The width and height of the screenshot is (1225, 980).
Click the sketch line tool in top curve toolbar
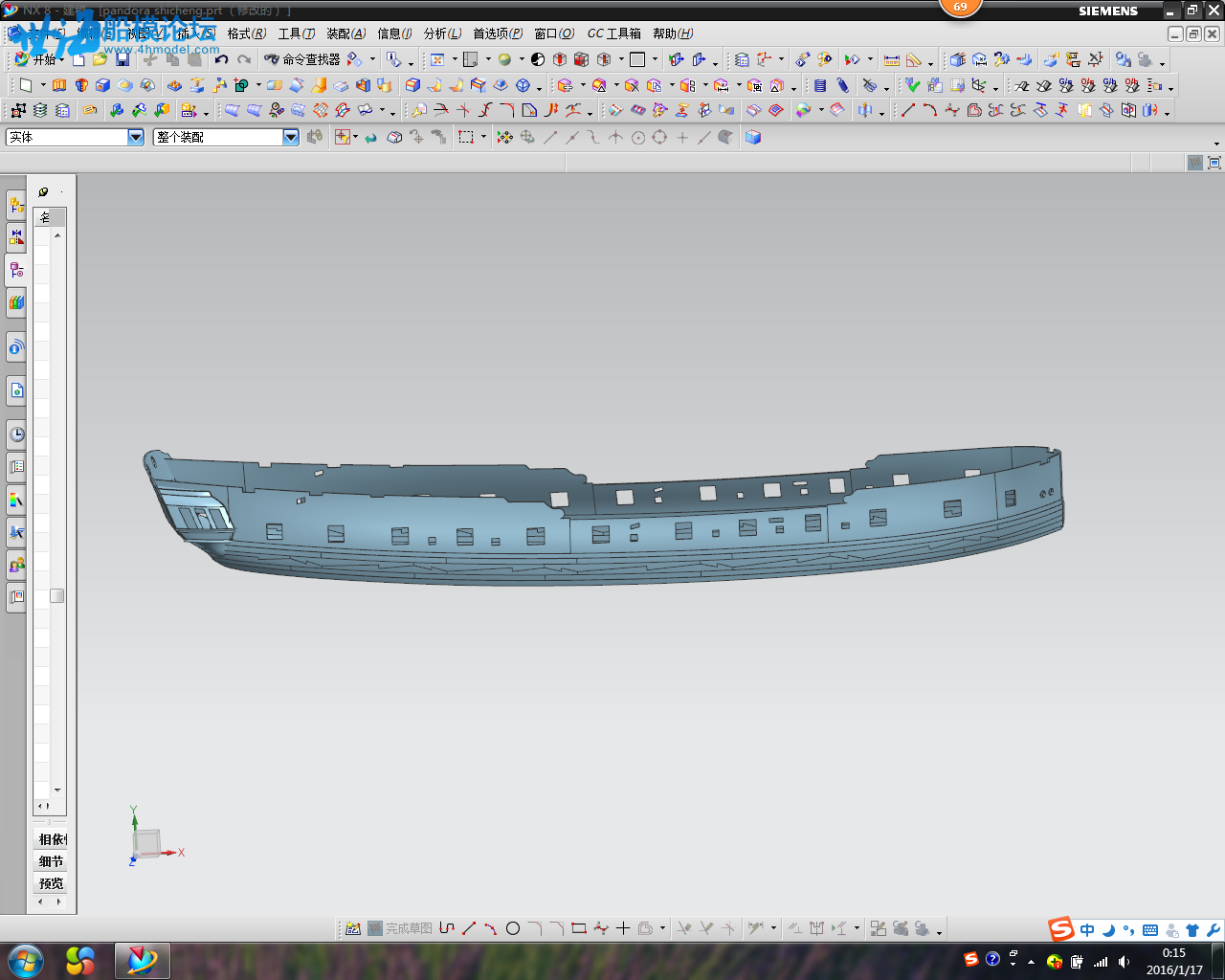point(907,110)
